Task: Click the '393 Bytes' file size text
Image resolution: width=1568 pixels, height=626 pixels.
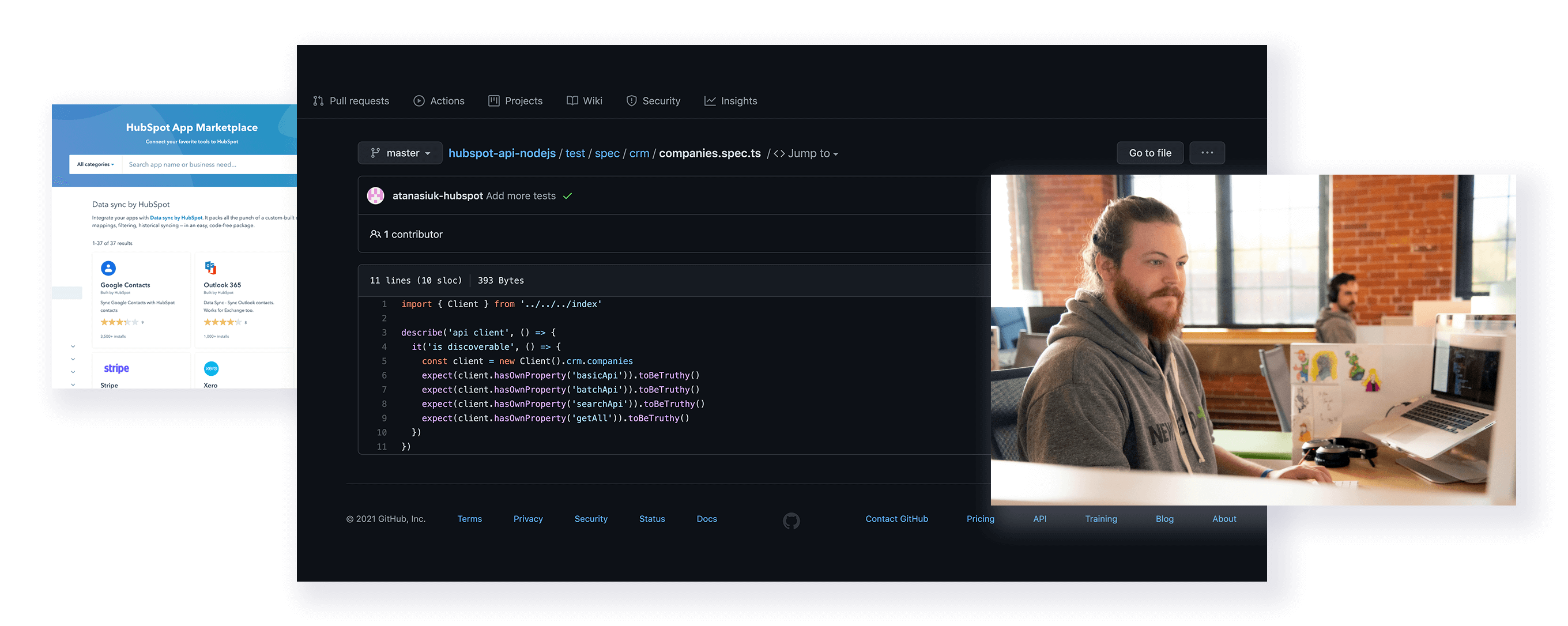Action: pos(500,281)
